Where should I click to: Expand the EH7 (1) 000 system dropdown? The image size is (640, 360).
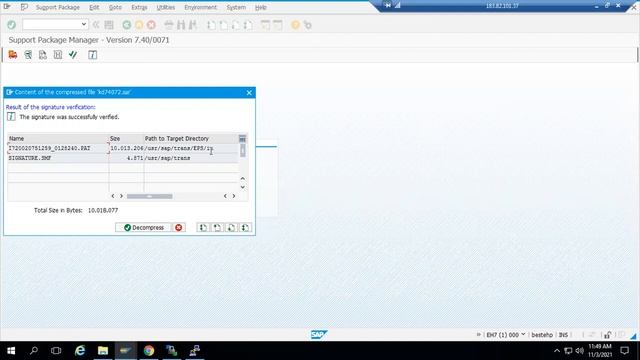point(523,334)
